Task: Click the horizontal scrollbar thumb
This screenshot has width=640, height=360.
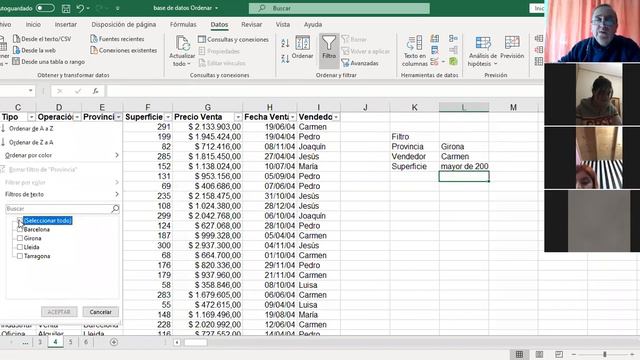Action: tap(196, 342)
